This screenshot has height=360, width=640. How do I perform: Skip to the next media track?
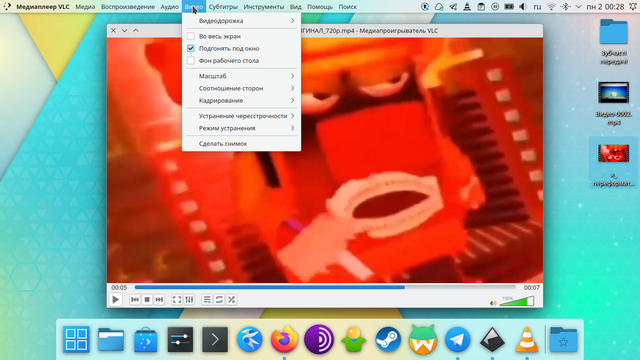[x=159, y=300]
